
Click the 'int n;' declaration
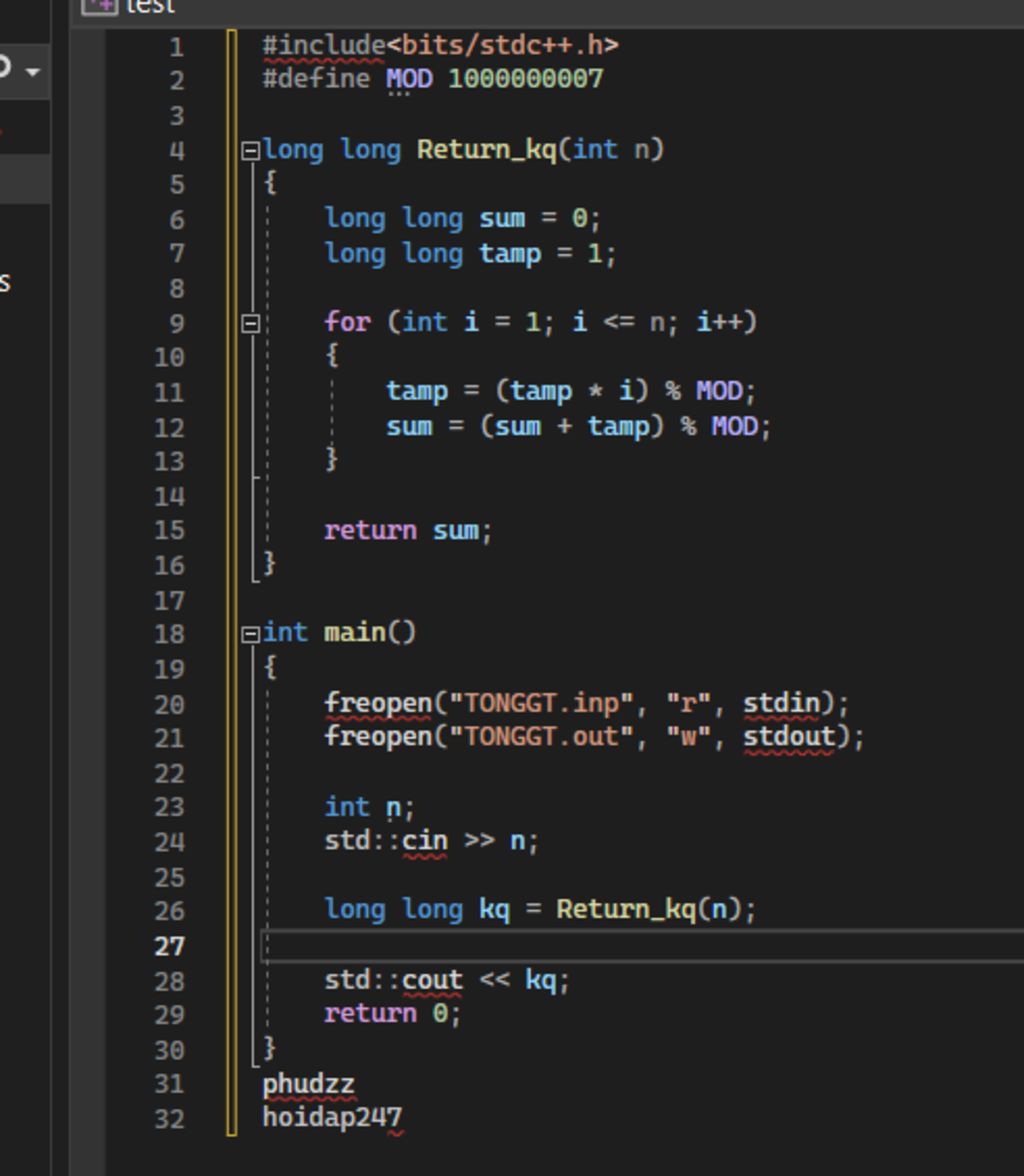[x=368, y=807]
